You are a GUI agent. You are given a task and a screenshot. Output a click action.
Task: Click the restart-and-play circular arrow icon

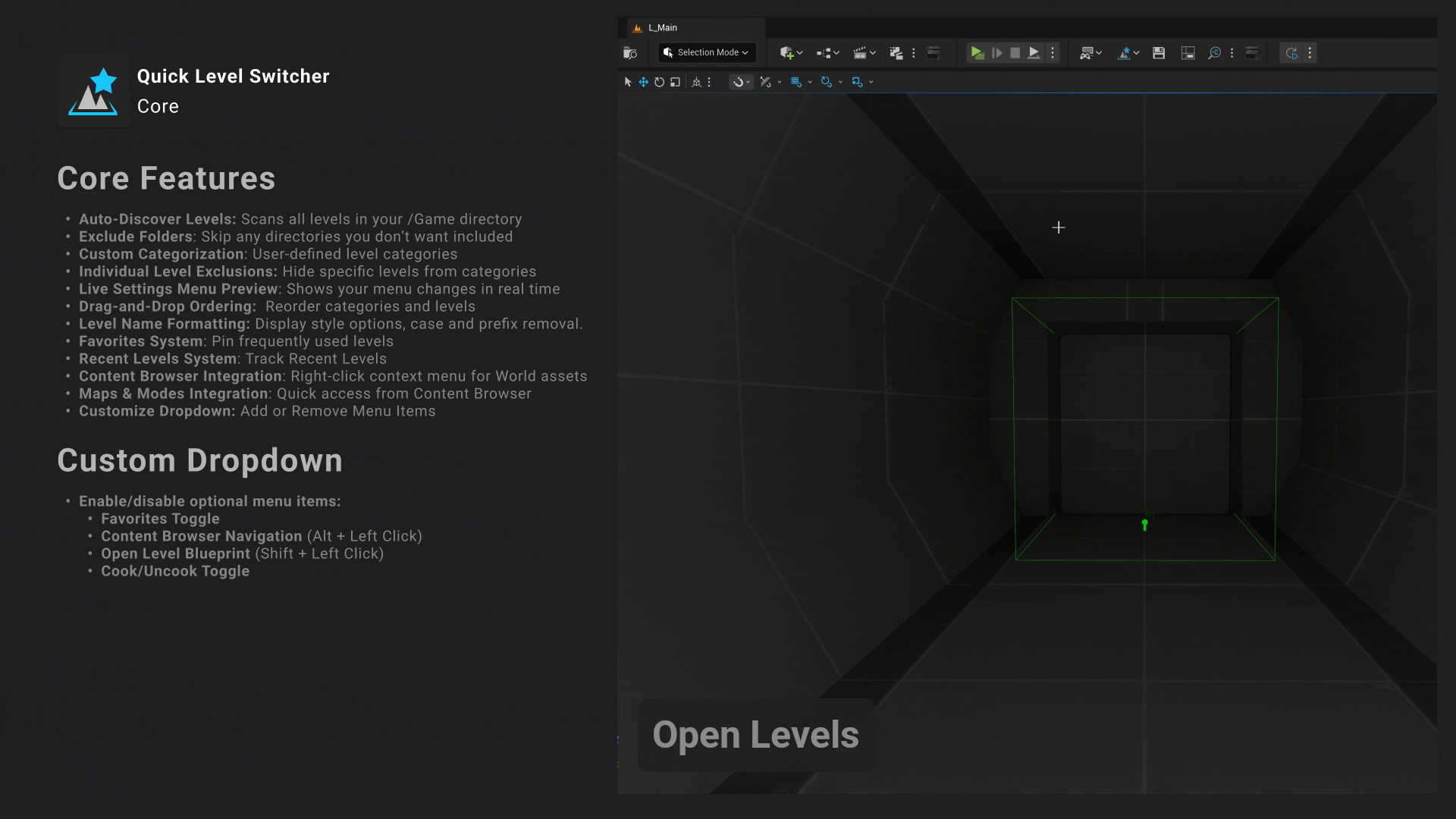[1291, 53]
